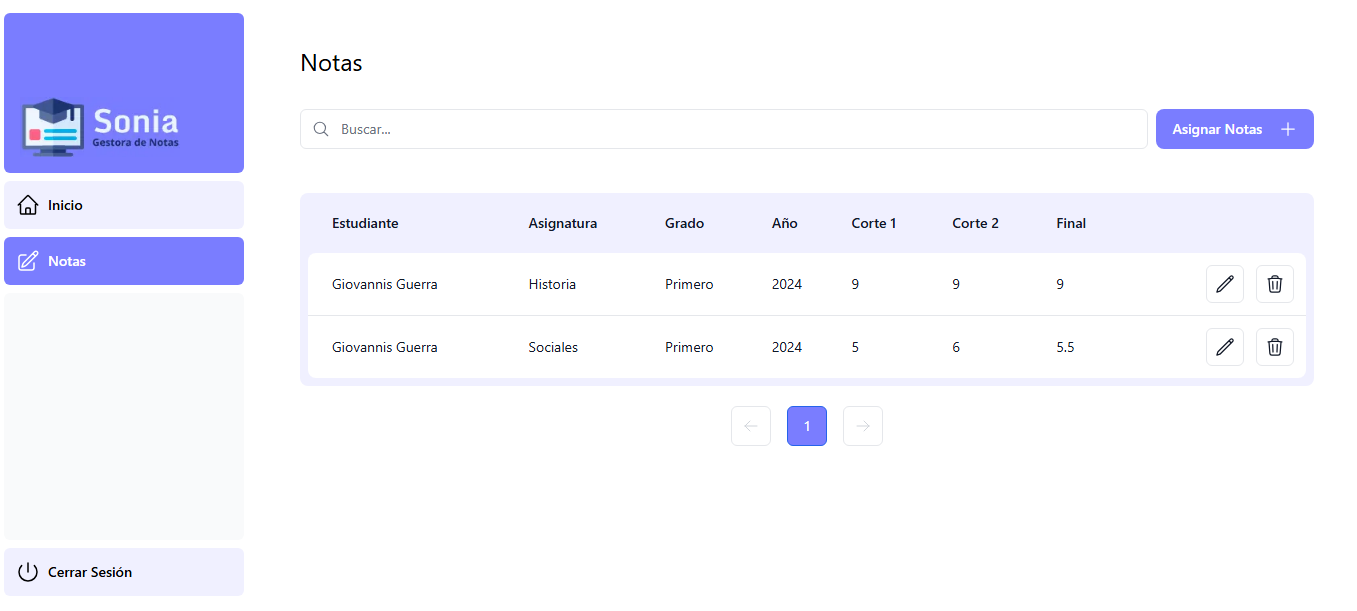Click the Año column header
This screenshot has width=1357, height=611.
coord(785,223)
